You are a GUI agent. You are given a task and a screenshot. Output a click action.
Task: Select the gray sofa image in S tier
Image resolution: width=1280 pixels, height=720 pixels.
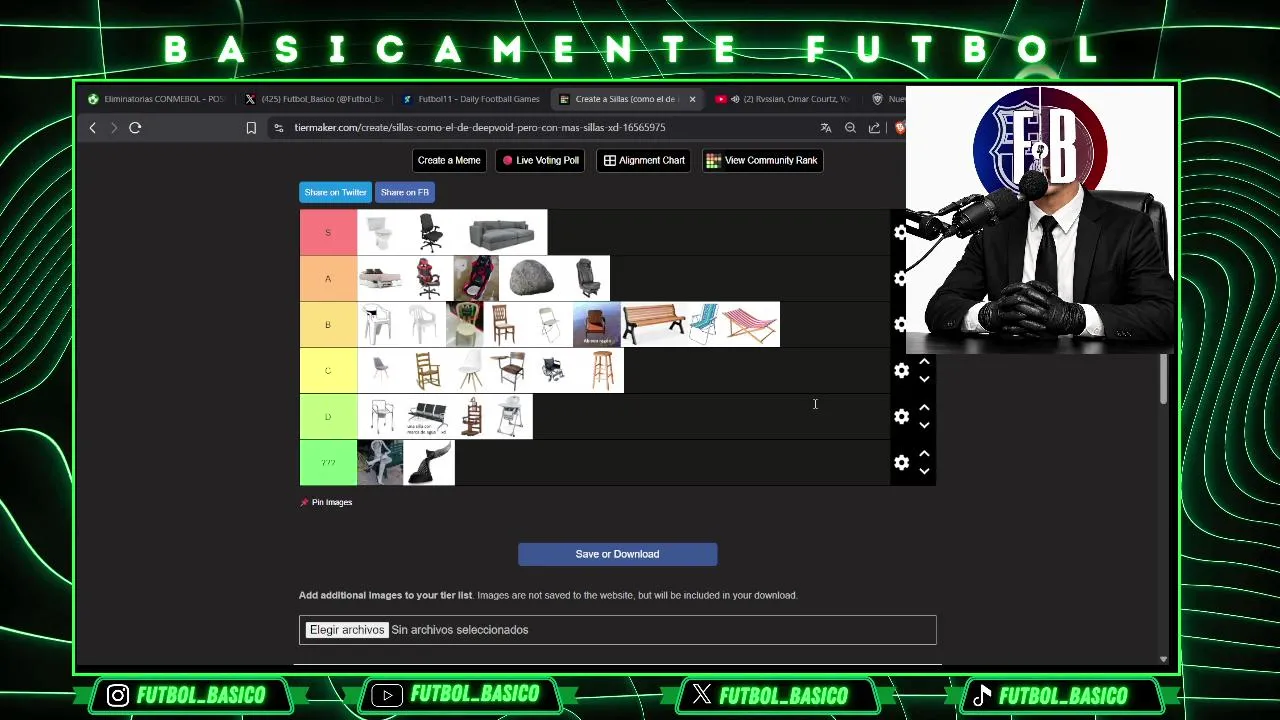pos(501,233)
